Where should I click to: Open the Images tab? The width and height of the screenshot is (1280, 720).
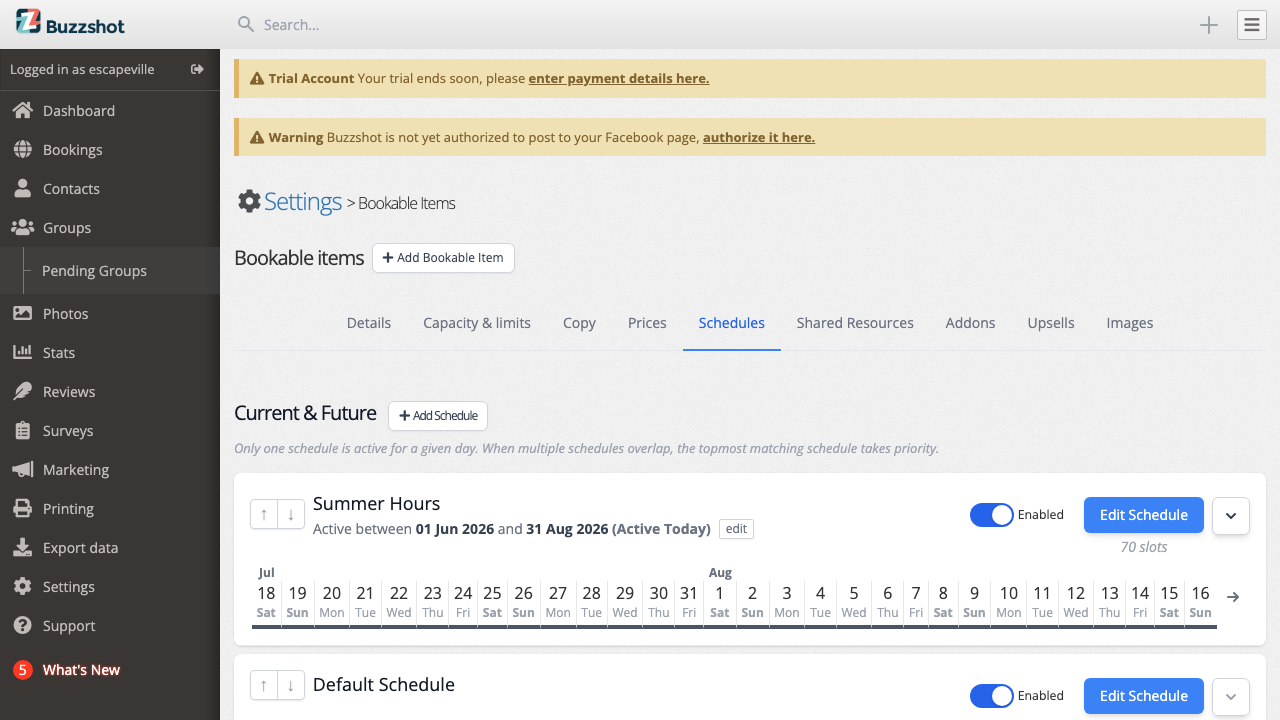pos(1130,323)
